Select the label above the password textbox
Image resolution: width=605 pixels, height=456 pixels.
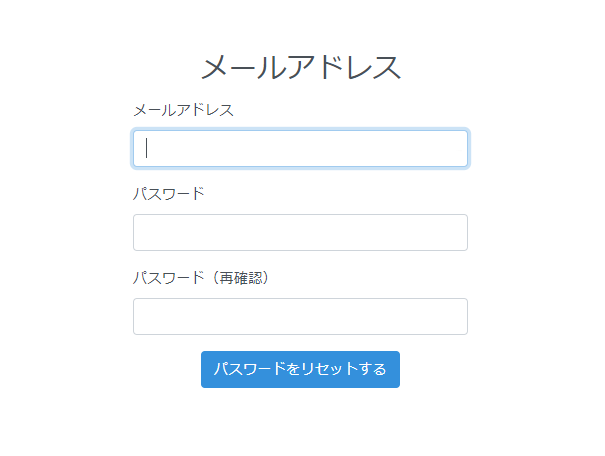click(x=169, y=193)
